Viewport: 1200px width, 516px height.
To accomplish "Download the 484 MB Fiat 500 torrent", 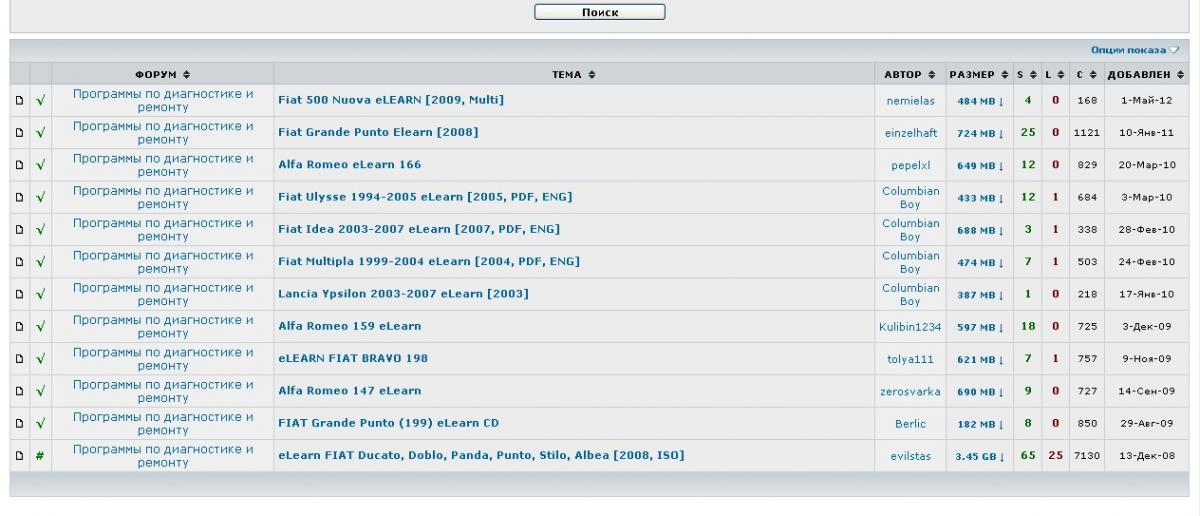I will coord(979,101).
